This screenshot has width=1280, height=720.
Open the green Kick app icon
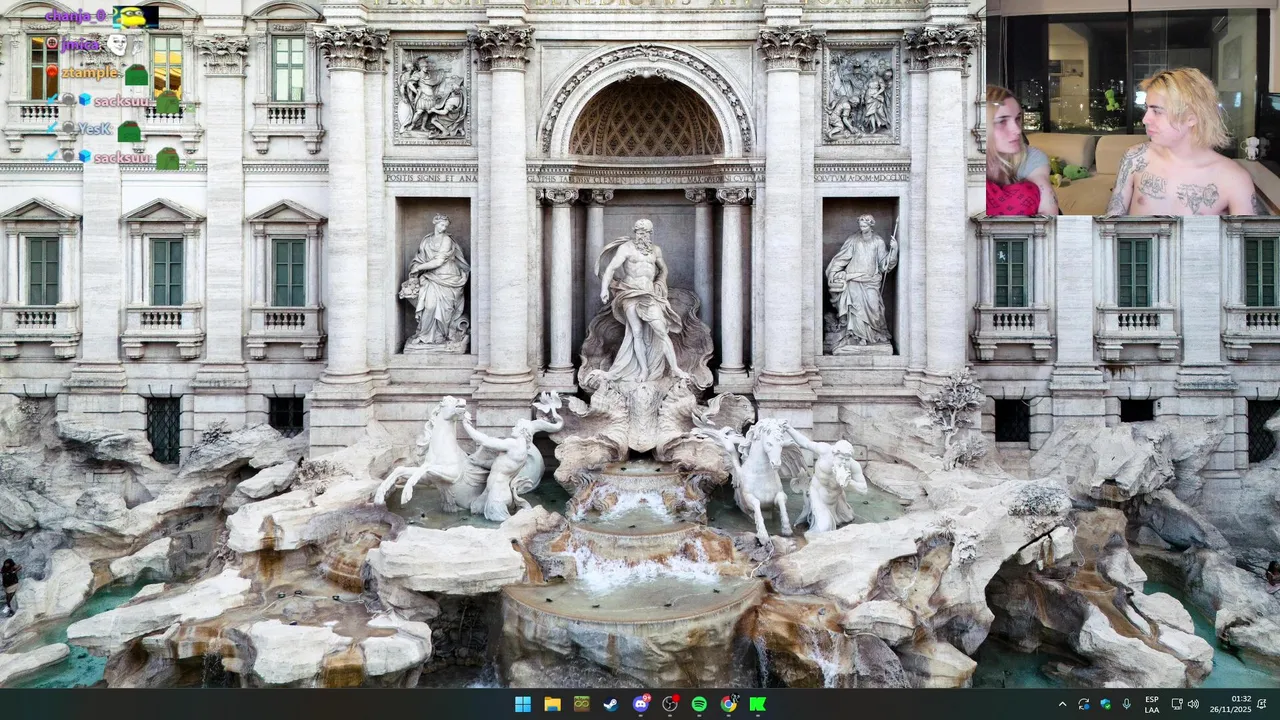pyautogui.click(x=758, y=704)
